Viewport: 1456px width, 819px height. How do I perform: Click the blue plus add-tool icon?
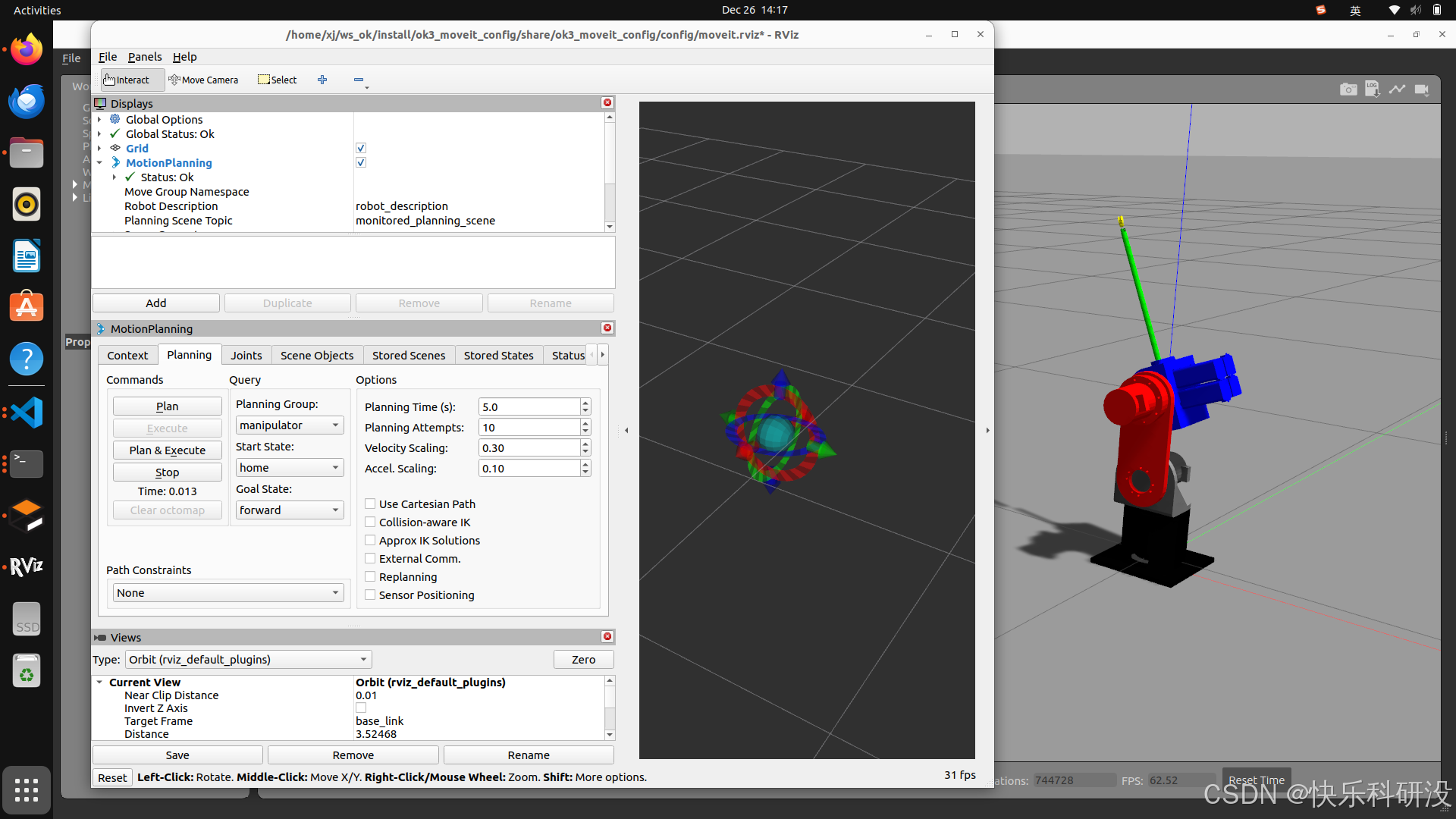click(322, 80)
